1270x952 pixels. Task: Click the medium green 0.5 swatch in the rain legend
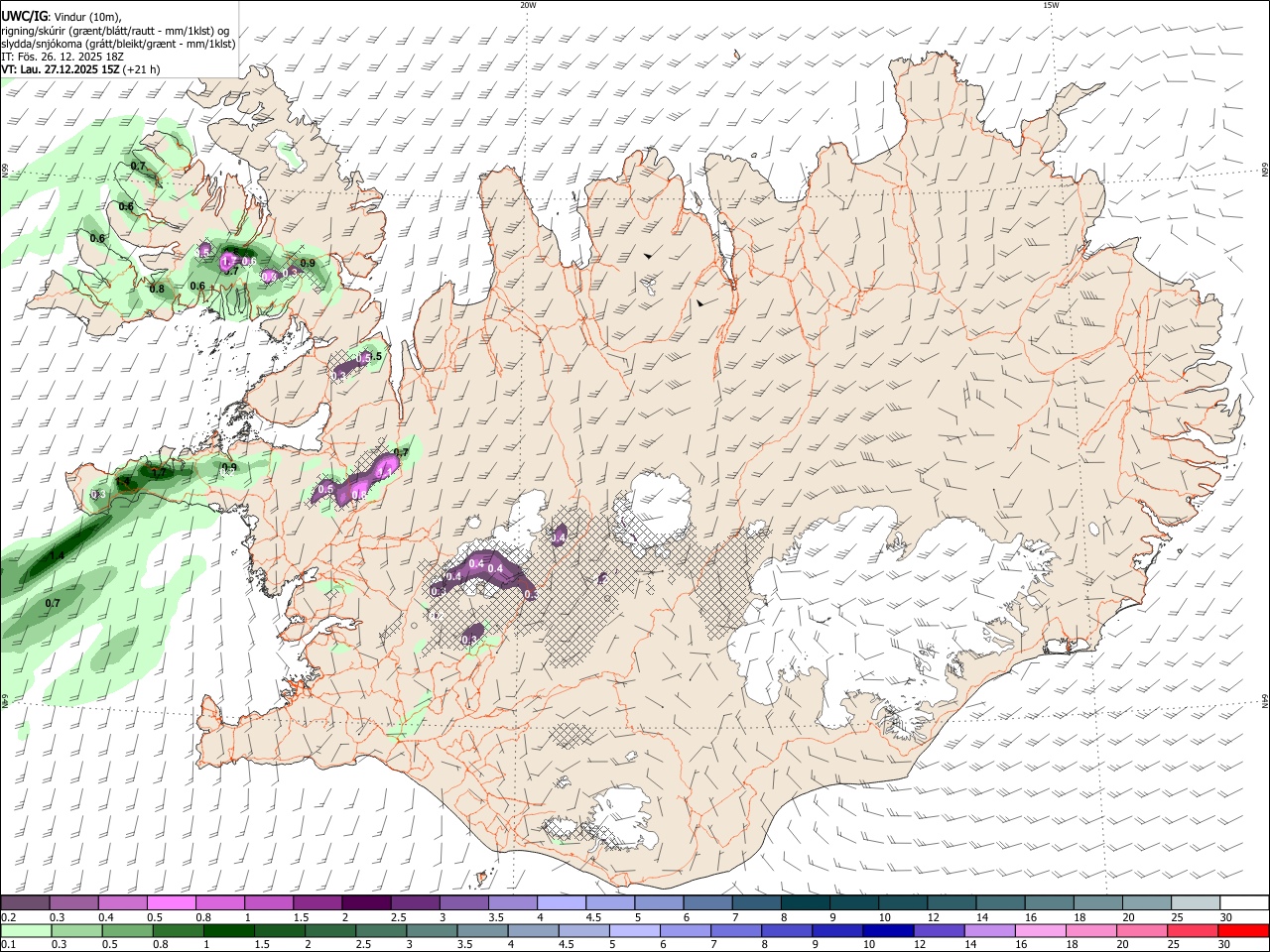(127, 930)
